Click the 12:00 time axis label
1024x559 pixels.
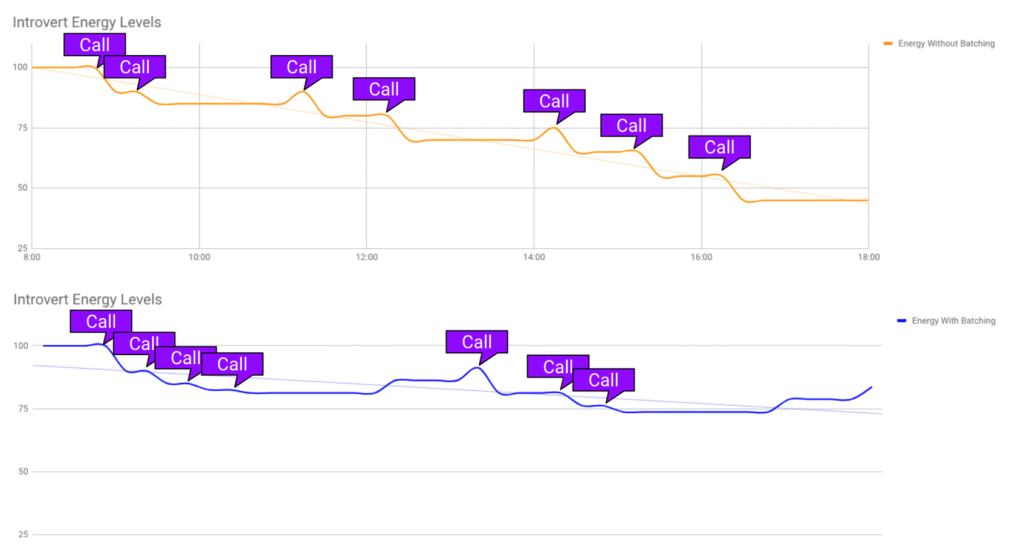tap(366, 257)
